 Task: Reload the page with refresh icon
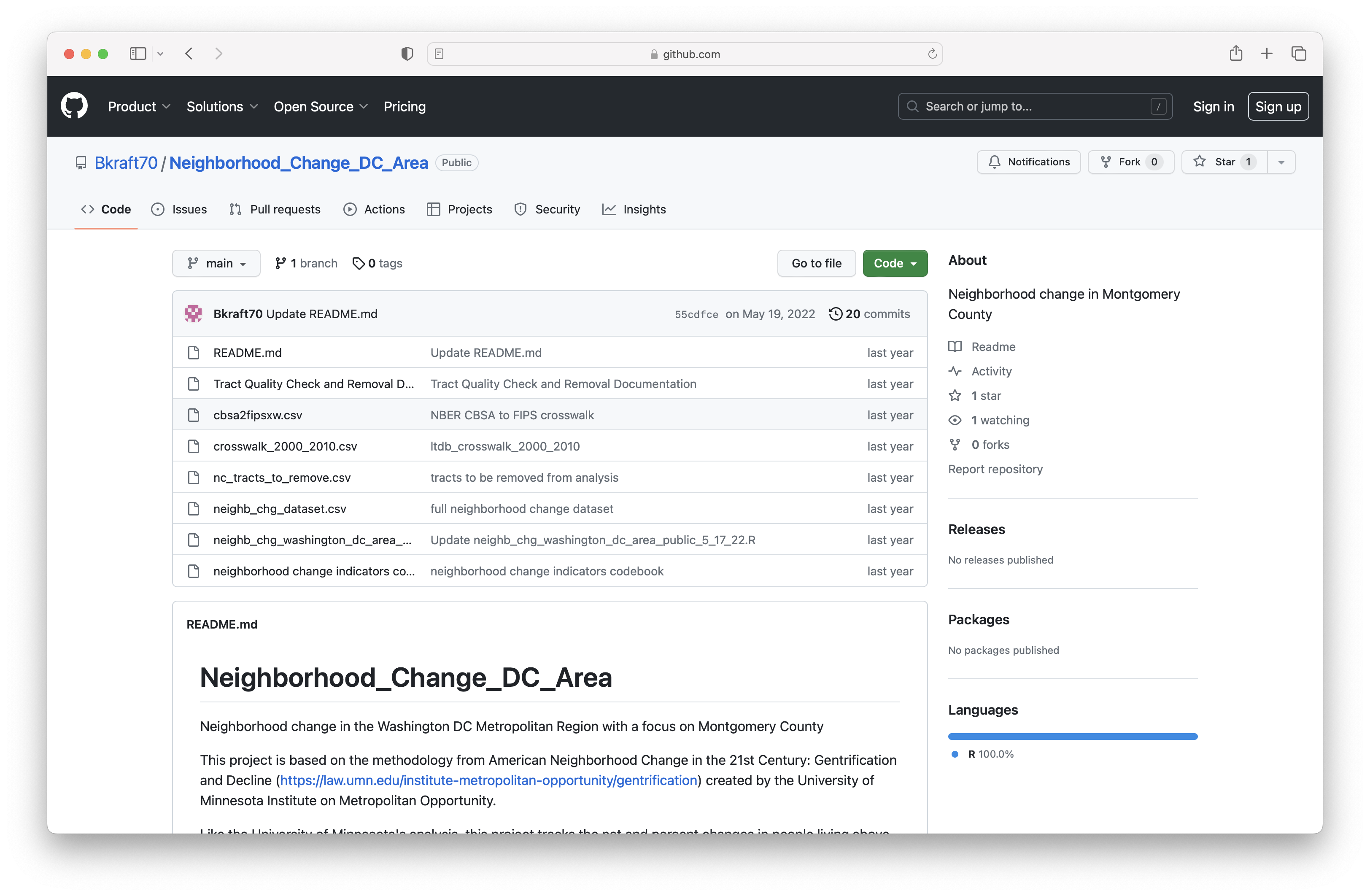pos(932,54)
